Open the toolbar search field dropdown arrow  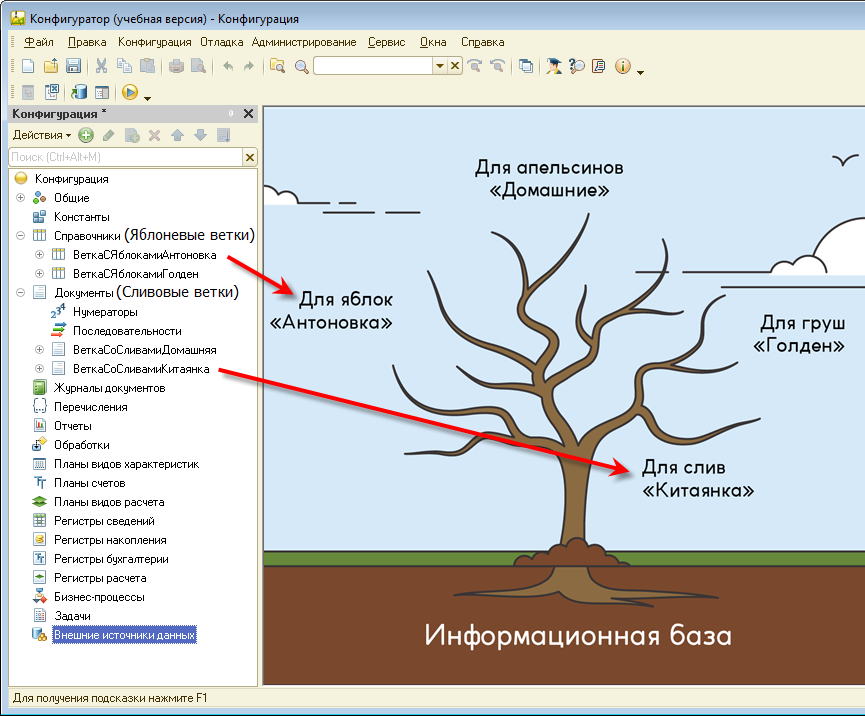[439, 66]
